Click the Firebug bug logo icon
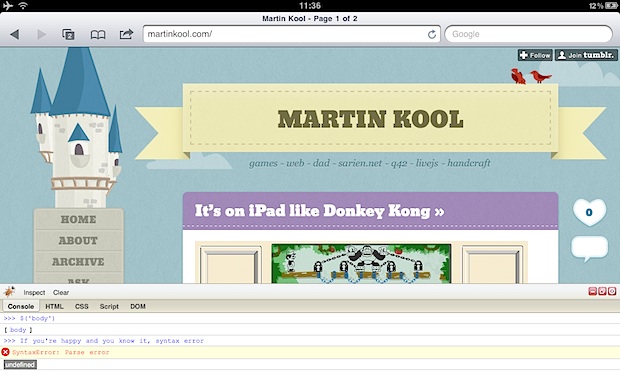This screenshot has width=620, height=376. (x=9, y=292)
